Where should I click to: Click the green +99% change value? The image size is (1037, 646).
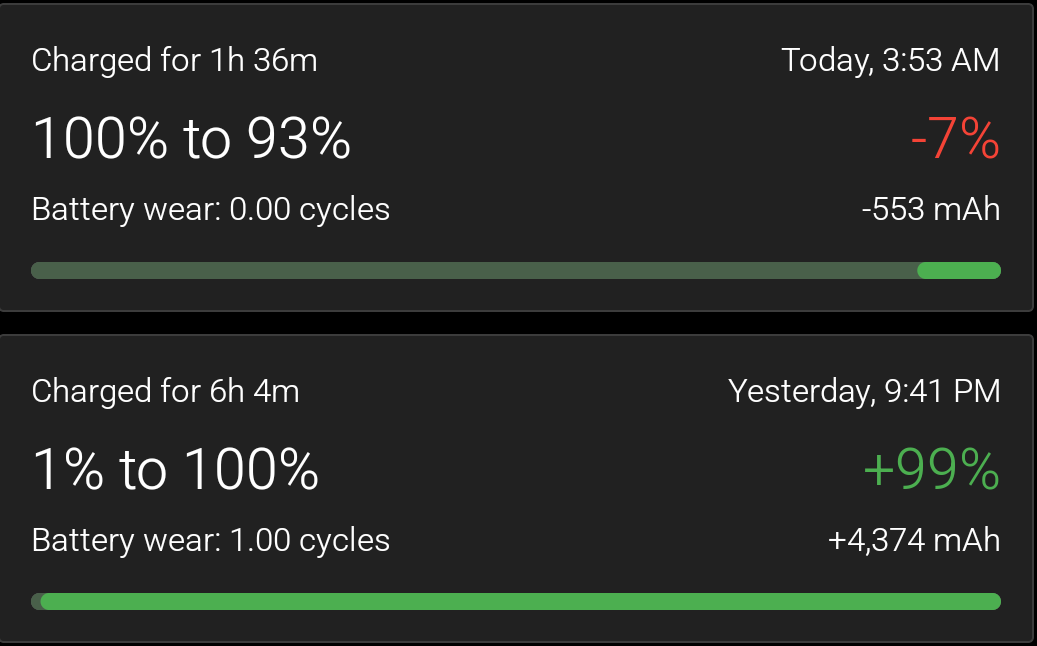pos(930,469)
